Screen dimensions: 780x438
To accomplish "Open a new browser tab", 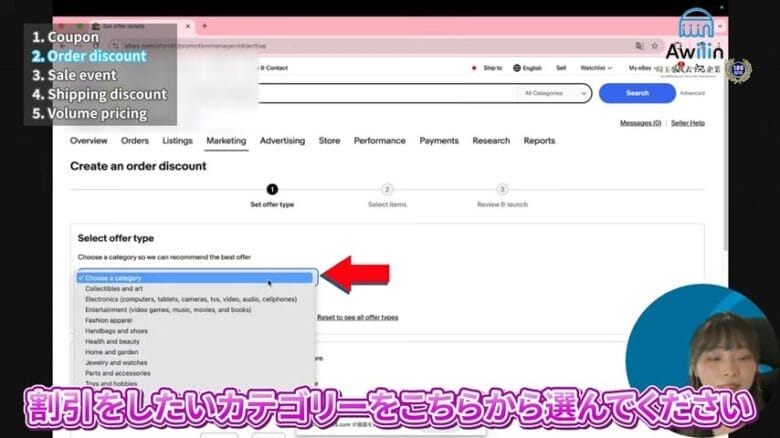I will coord(204,26).
